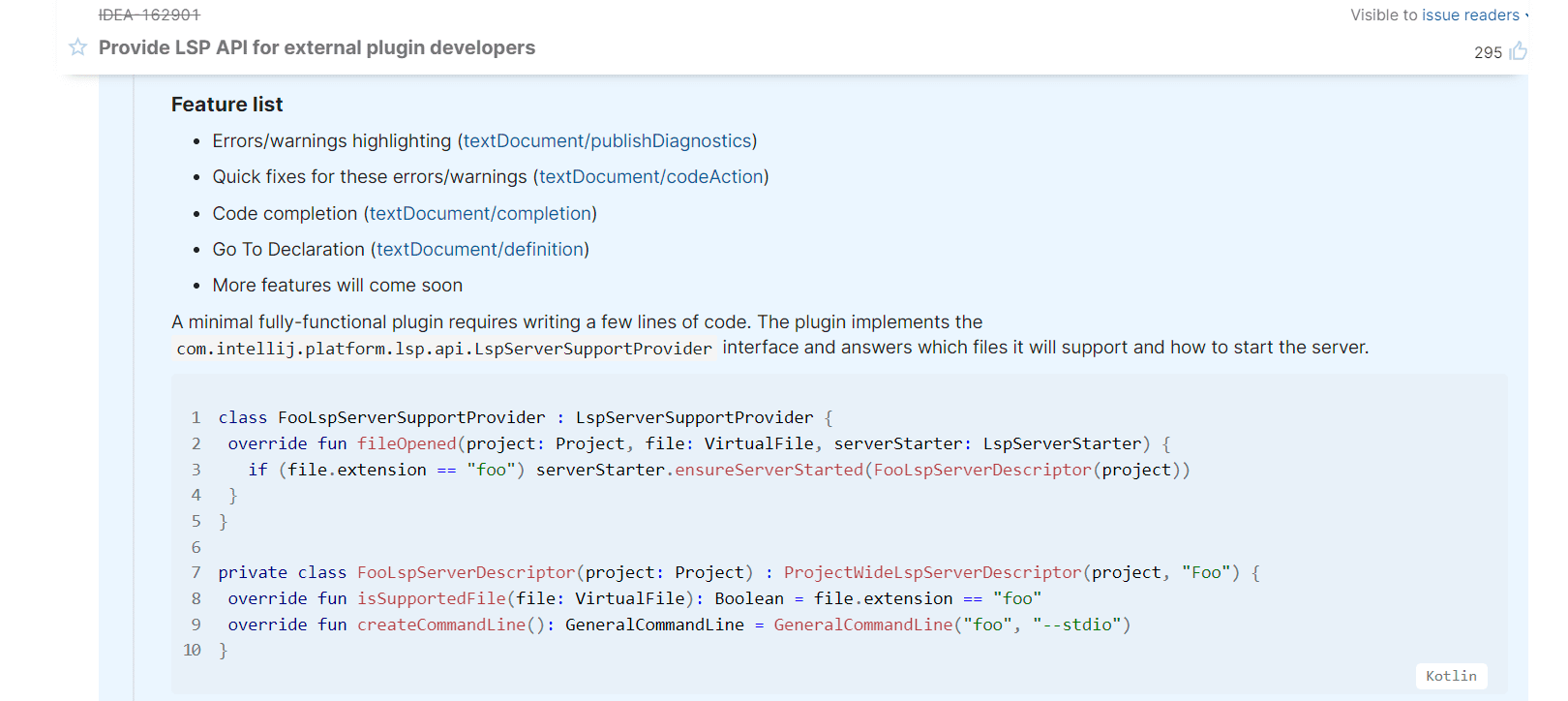
Task: Click the Kotlin language label
Action: point(1450,676)
